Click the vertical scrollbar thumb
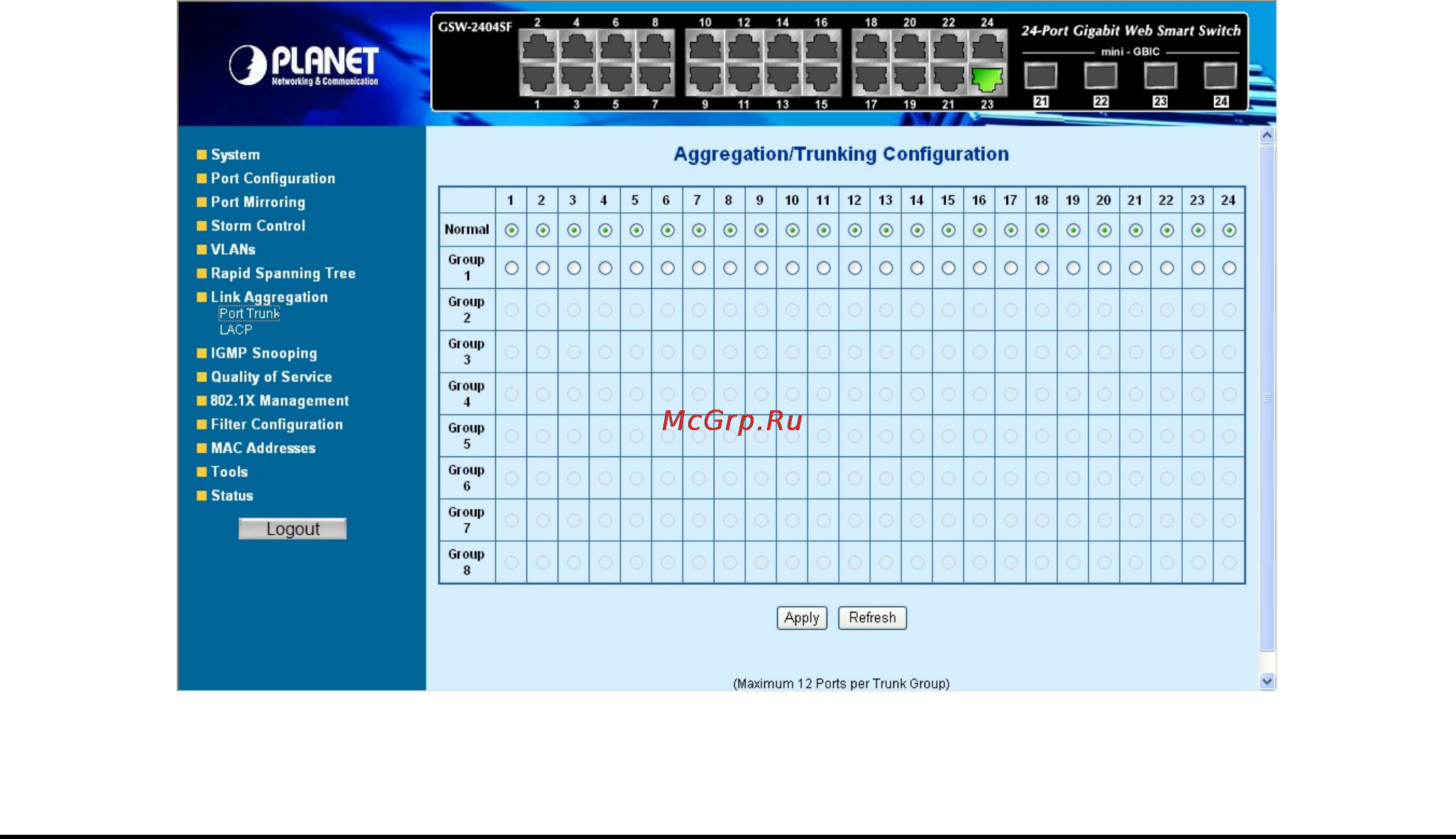The width and height of the screenshot is (1456, 839). tap(1267, 397)
